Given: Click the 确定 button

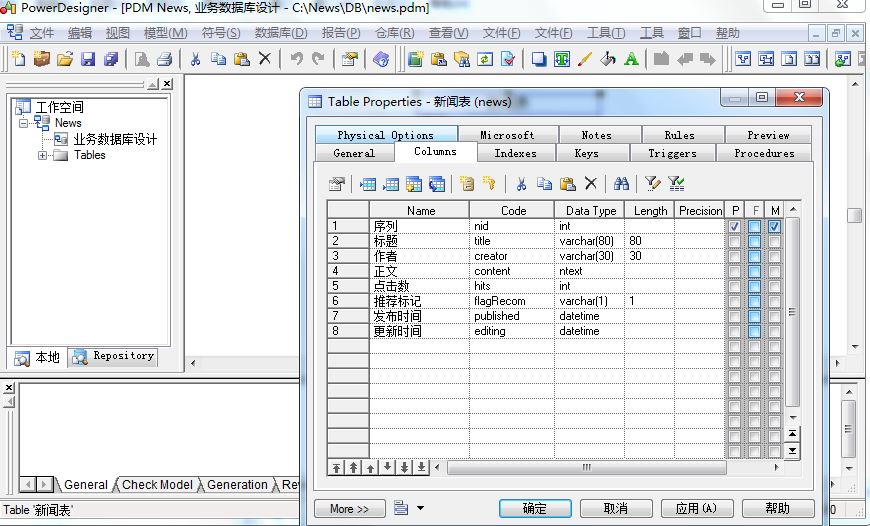Looking at the screenshot, I should (535, 508).
